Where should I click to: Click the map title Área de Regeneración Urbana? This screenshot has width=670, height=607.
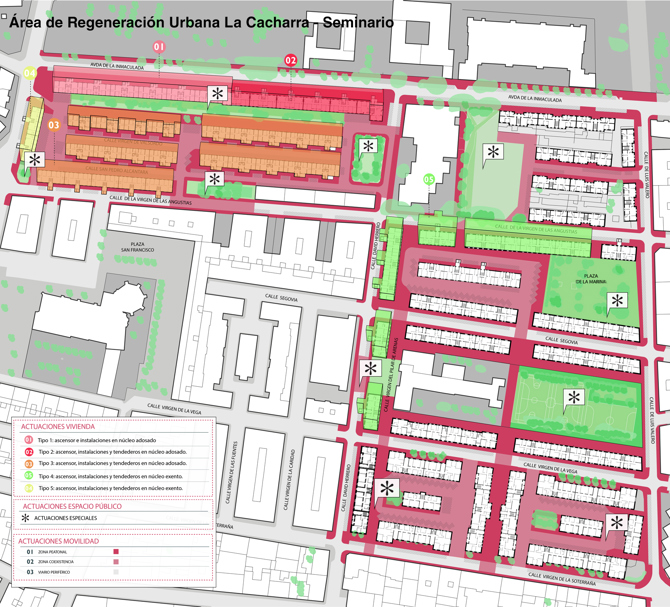[x=200, y=22]
